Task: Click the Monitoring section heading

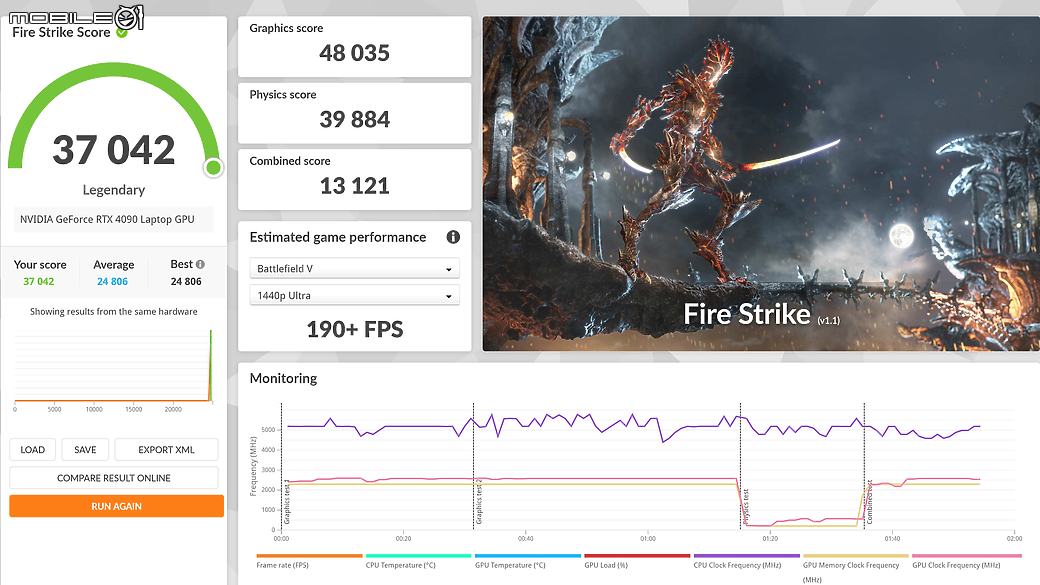Action: point(283,378)
